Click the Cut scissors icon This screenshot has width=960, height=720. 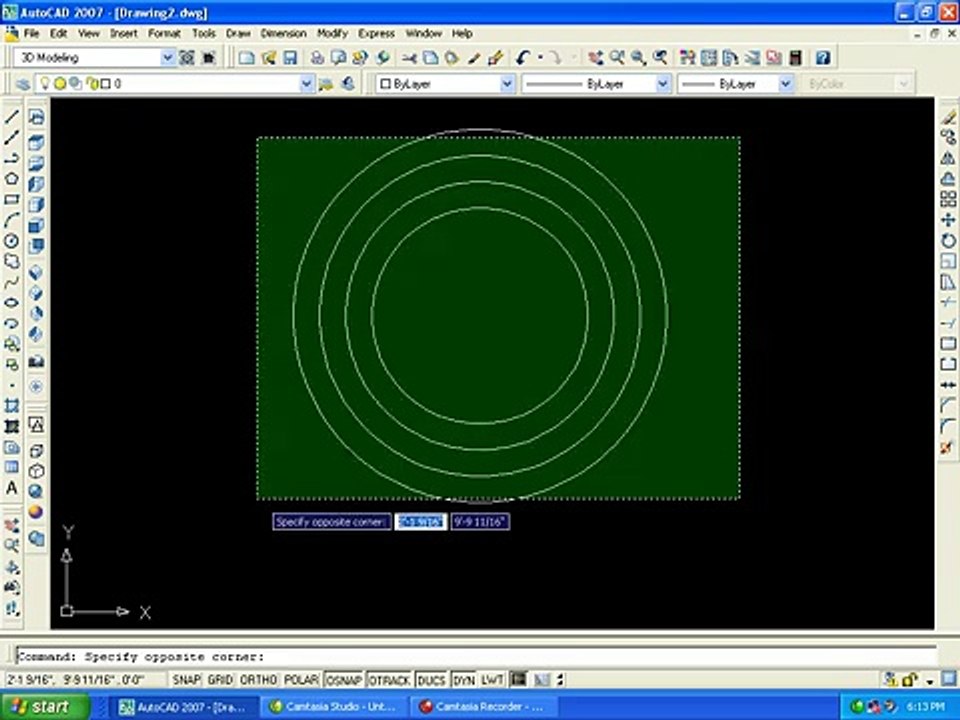[x=409, y=58]
